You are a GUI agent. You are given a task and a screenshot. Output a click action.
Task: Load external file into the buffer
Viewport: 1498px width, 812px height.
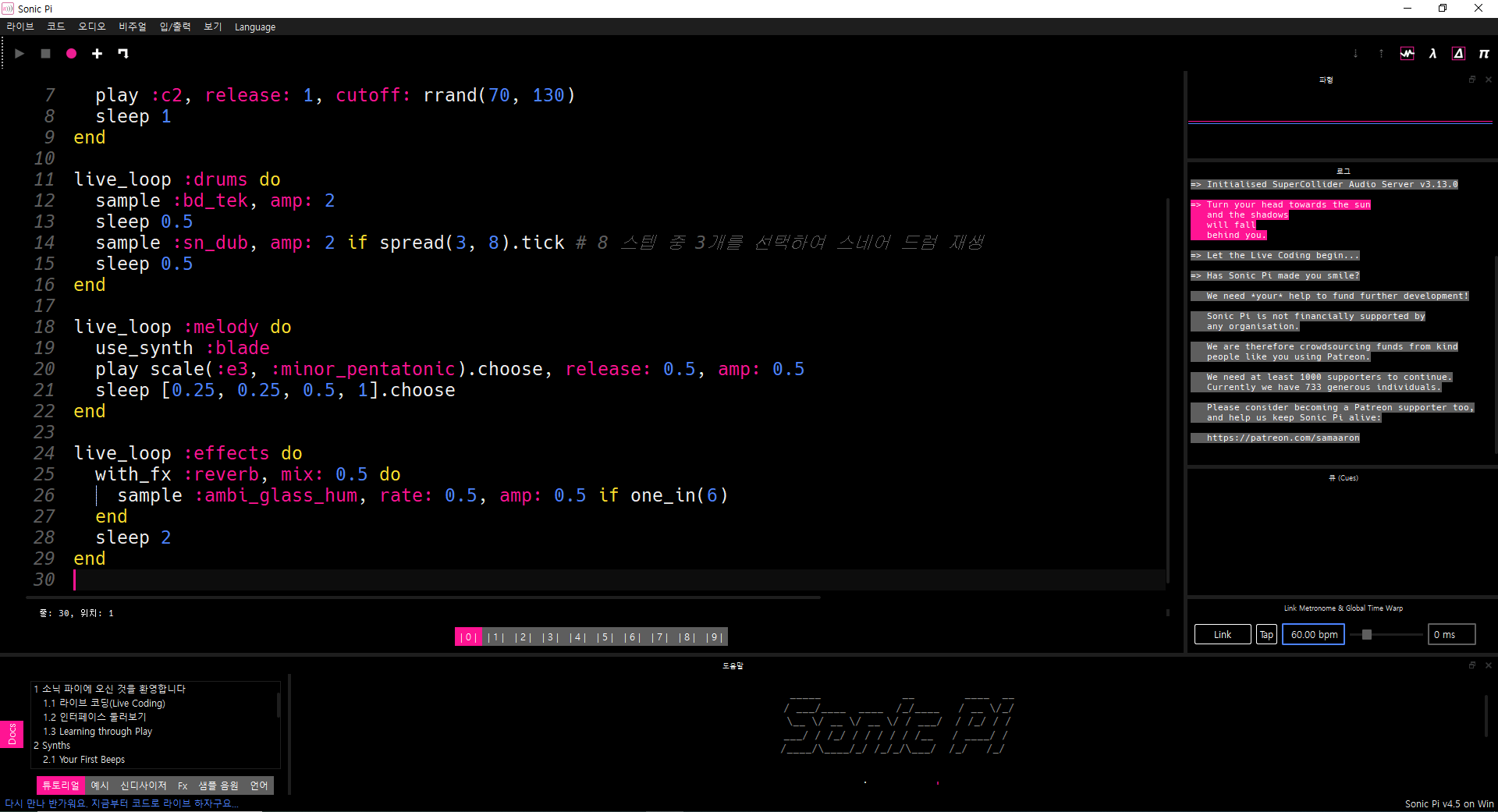122,54
